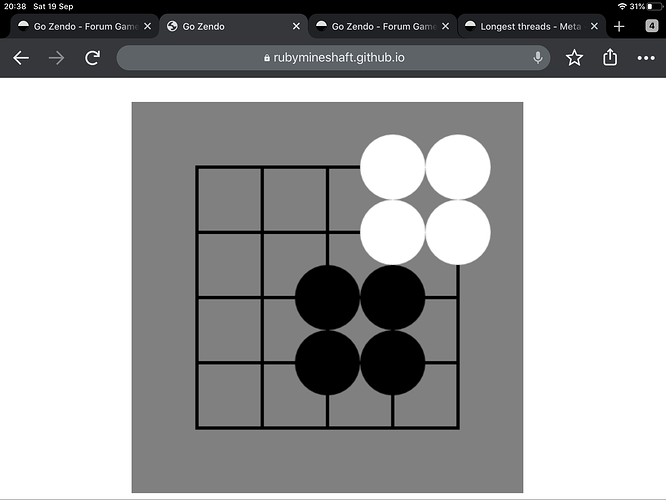Open a new tab with plus icon
666x500 pixels.
619,27
